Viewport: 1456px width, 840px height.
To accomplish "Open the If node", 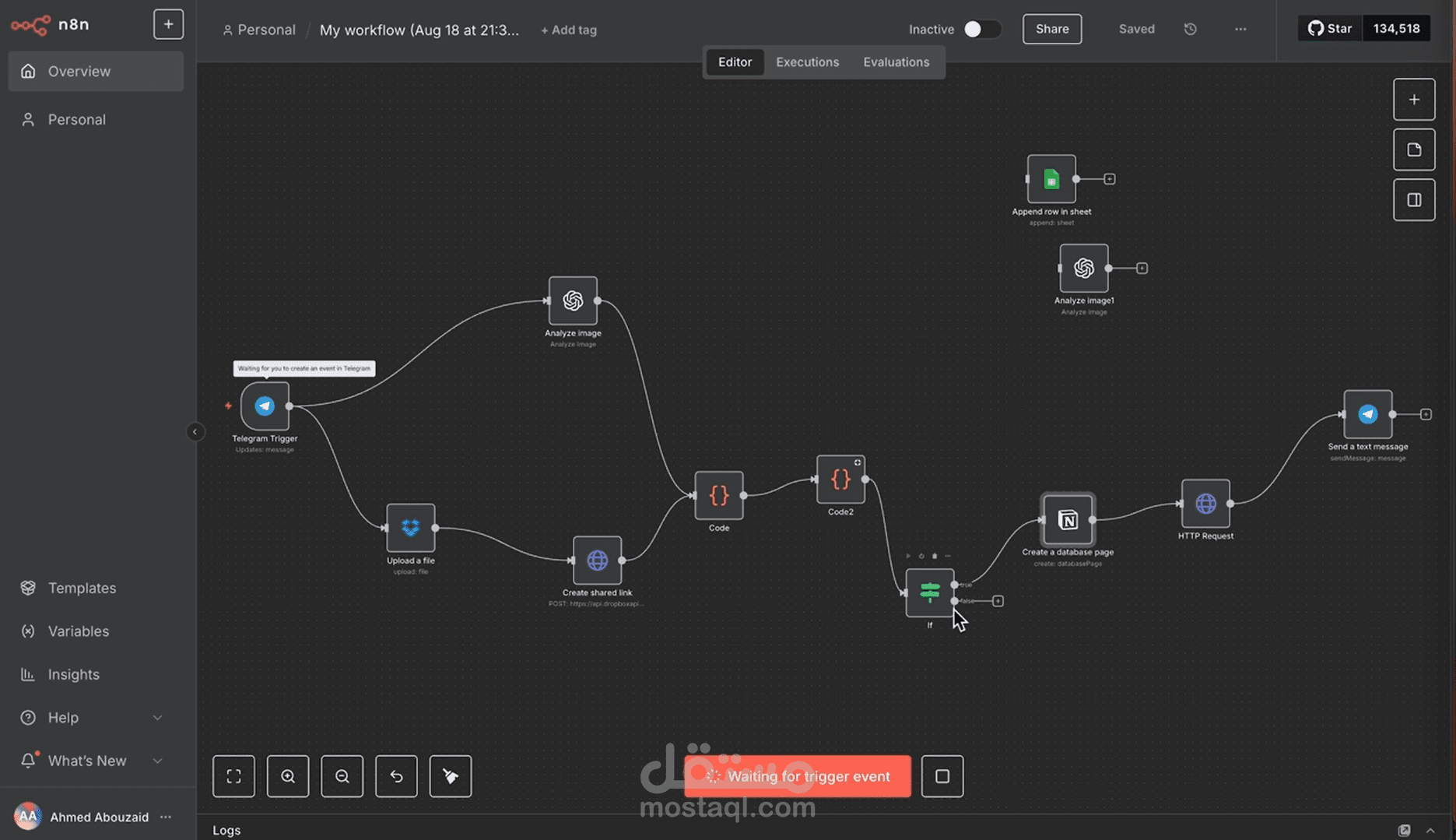I will (x=929, y=592).
